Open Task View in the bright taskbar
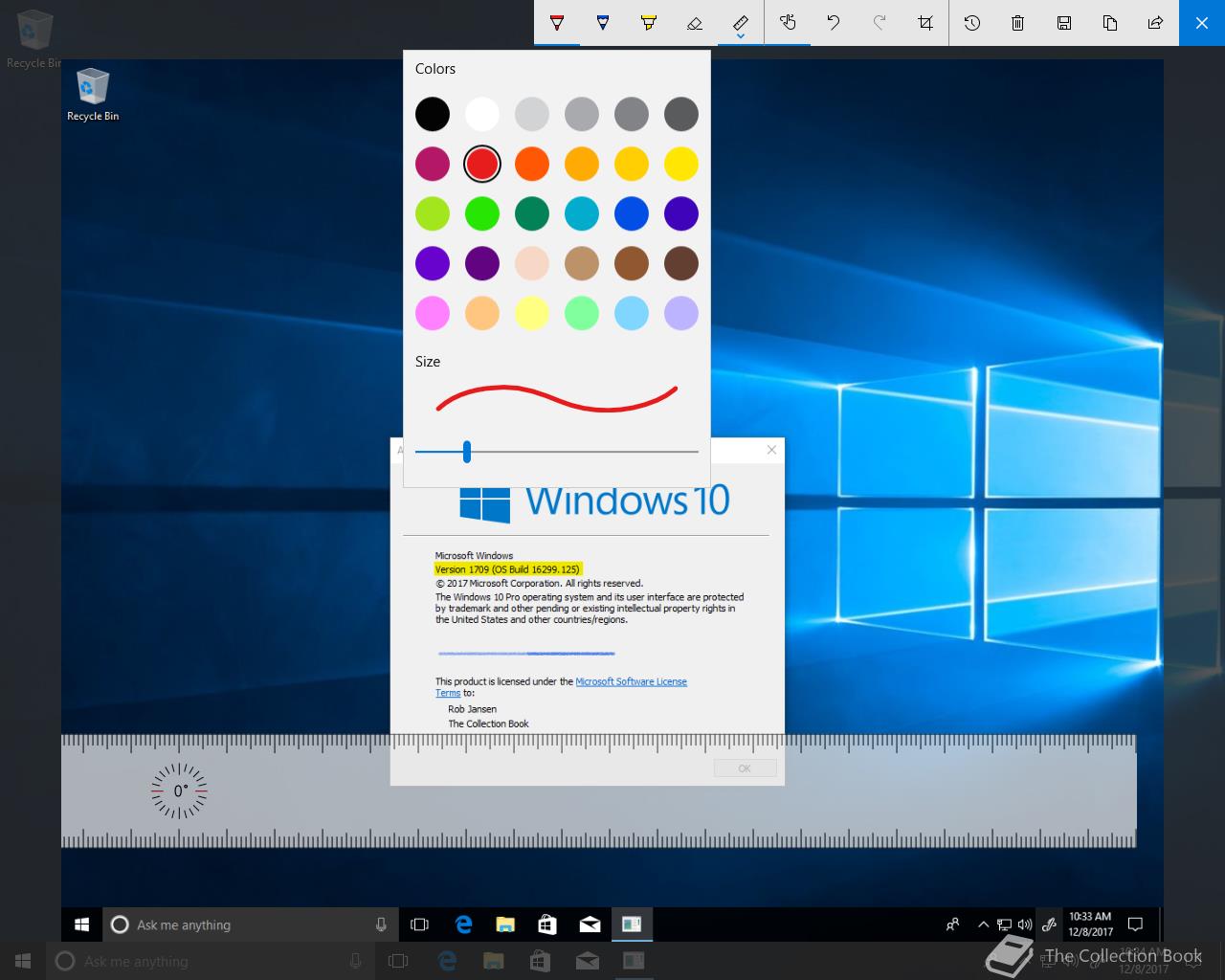Screen dimensions: 1225x980 [x=419, y=924]
